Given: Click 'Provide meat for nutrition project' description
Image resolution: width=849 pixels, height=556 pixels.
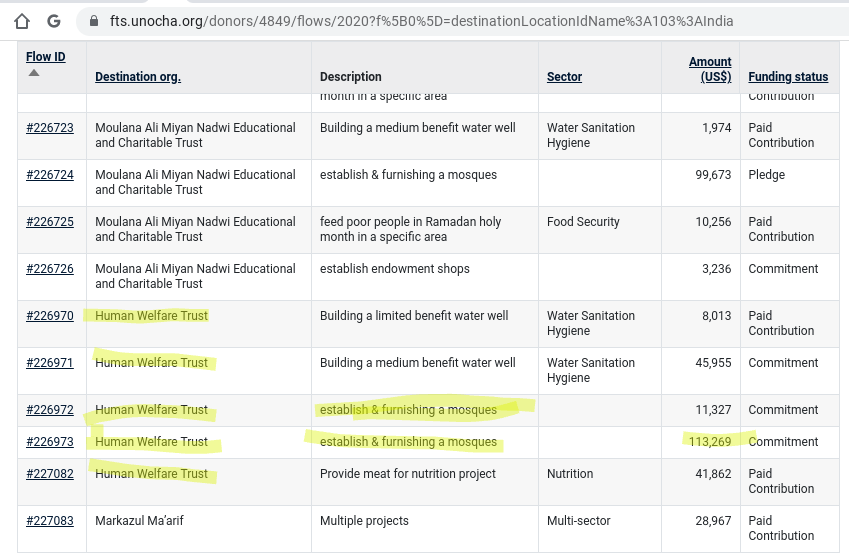Looking at the screenshot, I should coord(408,474).
